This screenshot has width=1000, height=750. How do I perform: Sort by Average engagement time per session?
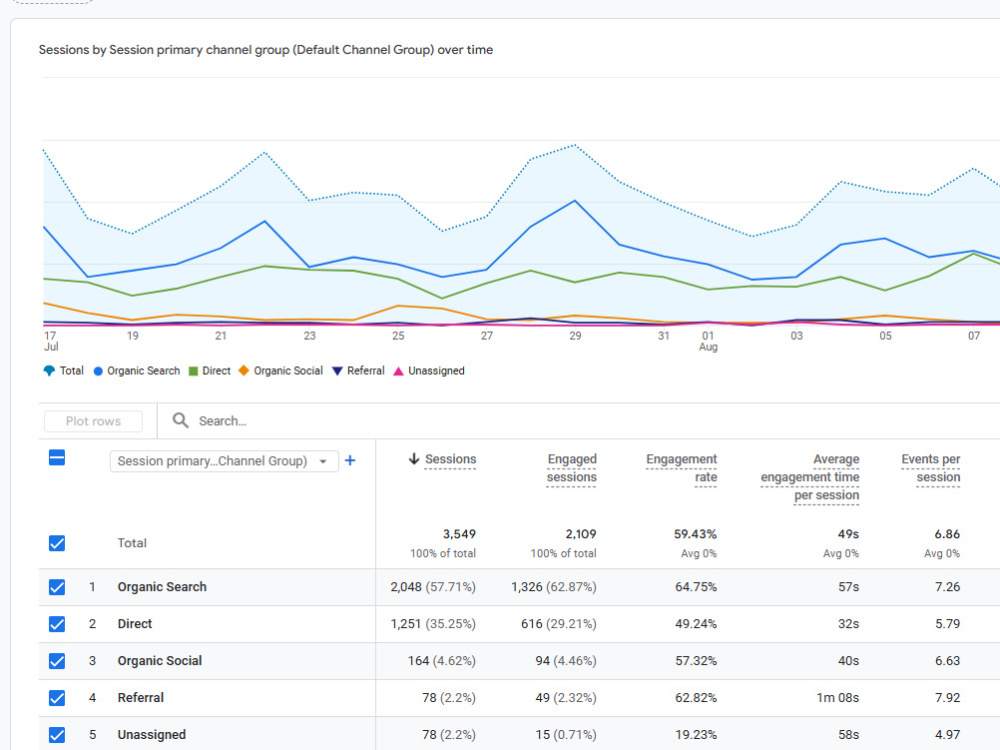click(810, 477)
